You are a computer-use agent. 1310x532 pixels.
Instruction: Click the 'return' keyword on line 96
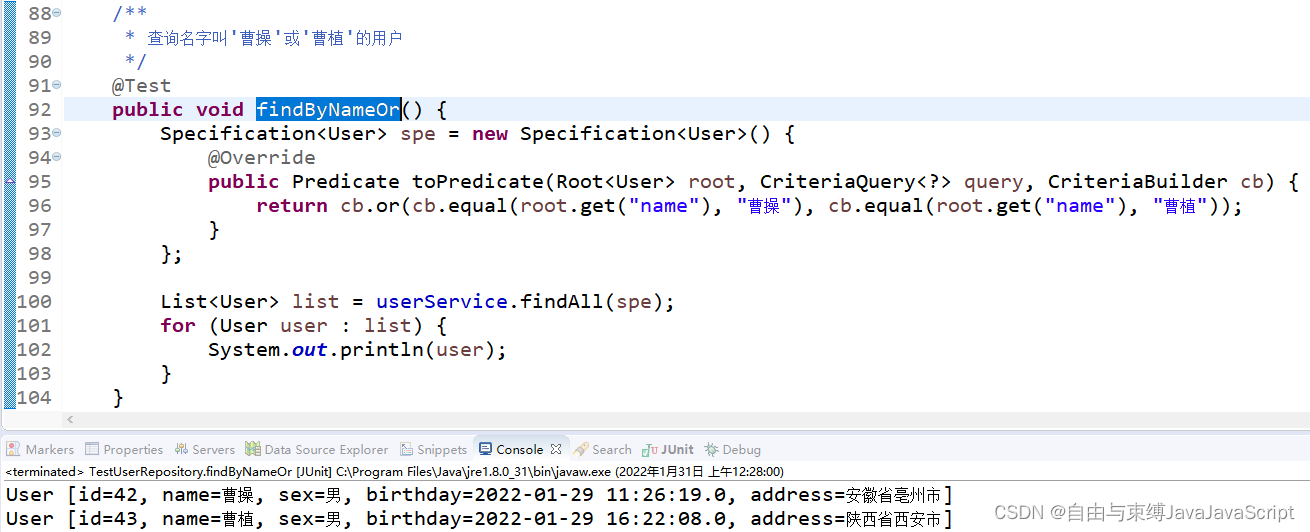(292, 206)
